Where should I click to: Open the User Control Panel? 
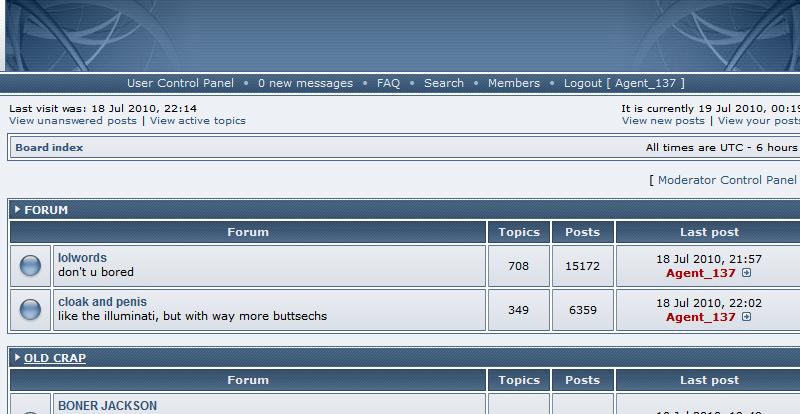coord(180,83)
